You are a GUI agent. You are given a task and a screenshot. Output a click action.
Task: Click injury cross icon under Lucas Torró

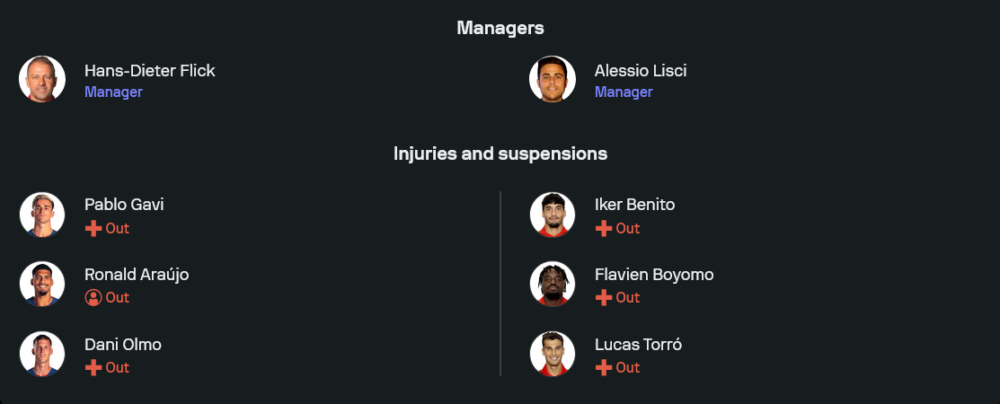tap(603, 367)
